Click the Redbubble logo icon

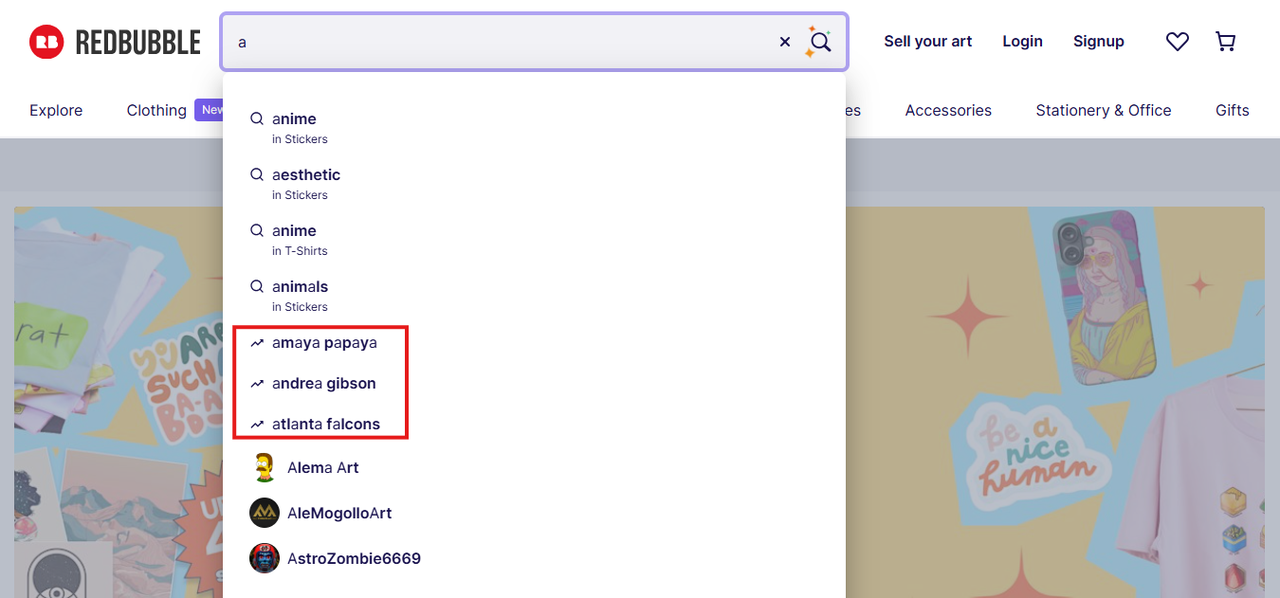(46, 41)
